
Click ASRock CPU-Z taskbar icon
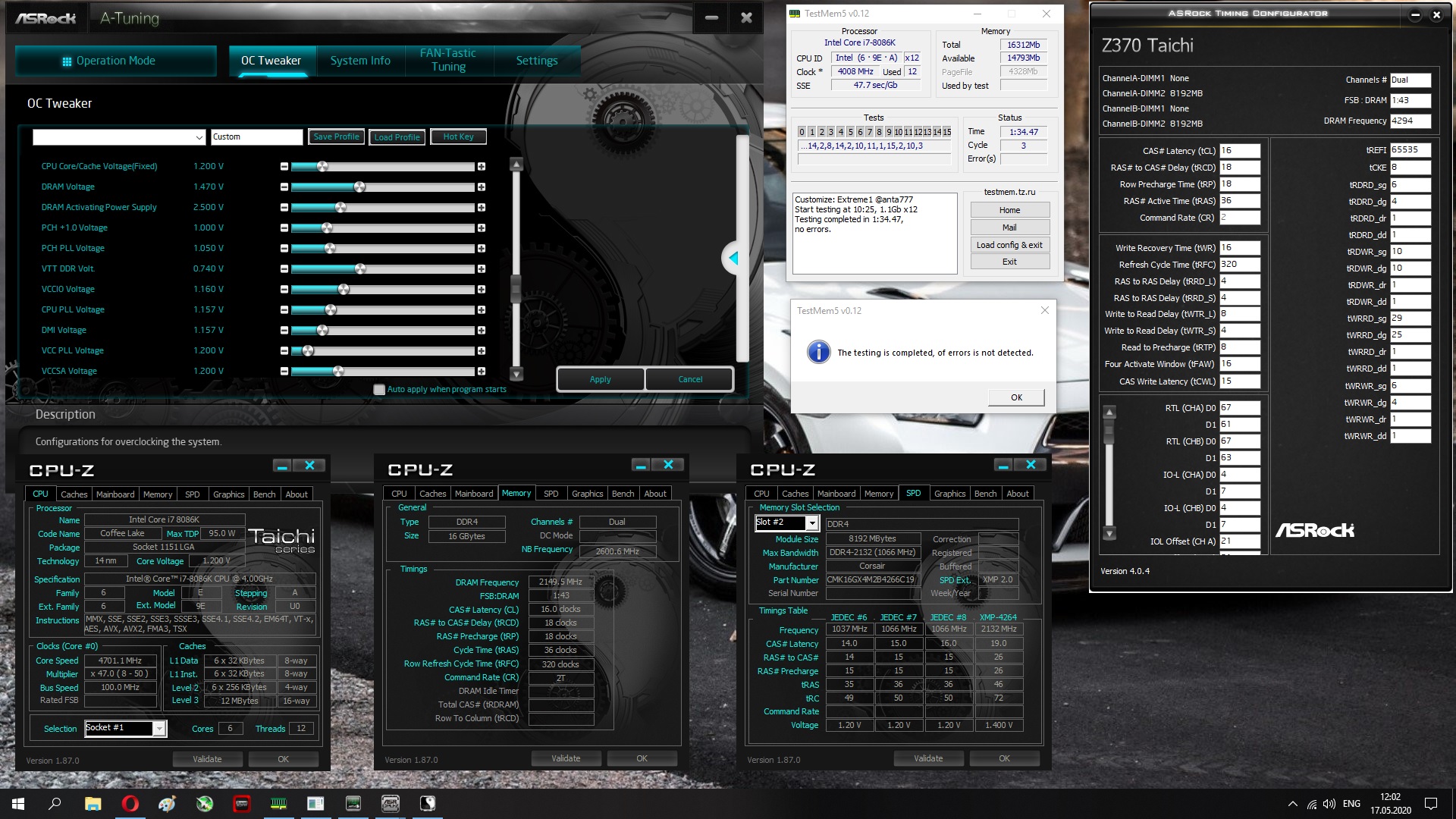390,804
